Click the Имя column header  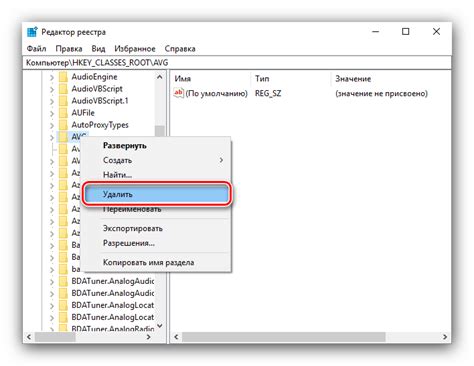point(183,79)
